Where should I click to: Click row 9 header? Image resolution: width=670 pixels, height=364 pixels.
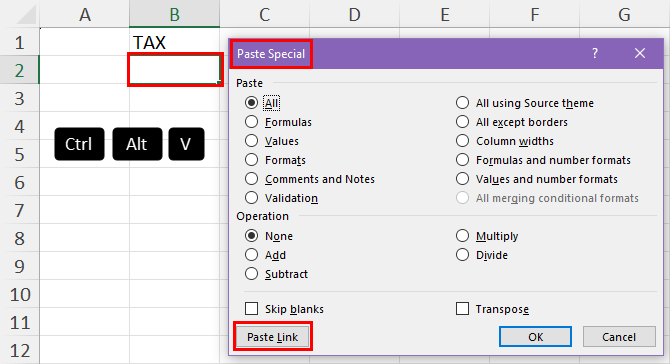coord(20,266)
